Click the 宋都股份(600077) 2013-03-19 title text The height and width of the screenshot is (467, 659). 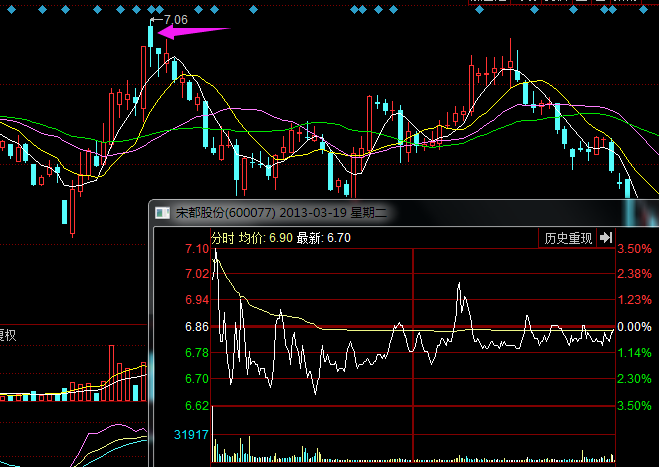(x=281, y=213)
